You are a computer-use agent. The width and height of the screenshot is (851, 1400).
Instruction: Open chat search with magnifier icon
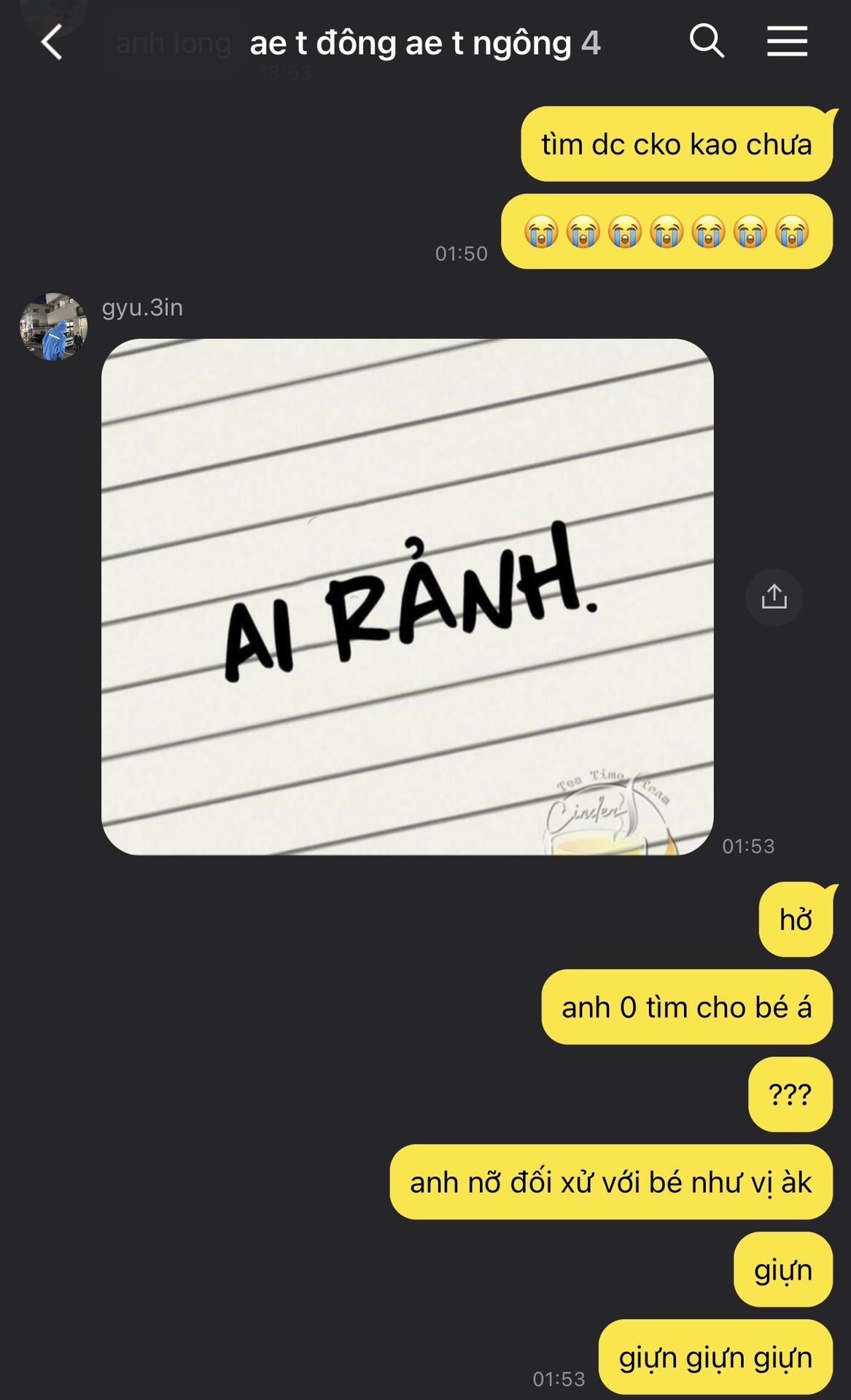707,41
